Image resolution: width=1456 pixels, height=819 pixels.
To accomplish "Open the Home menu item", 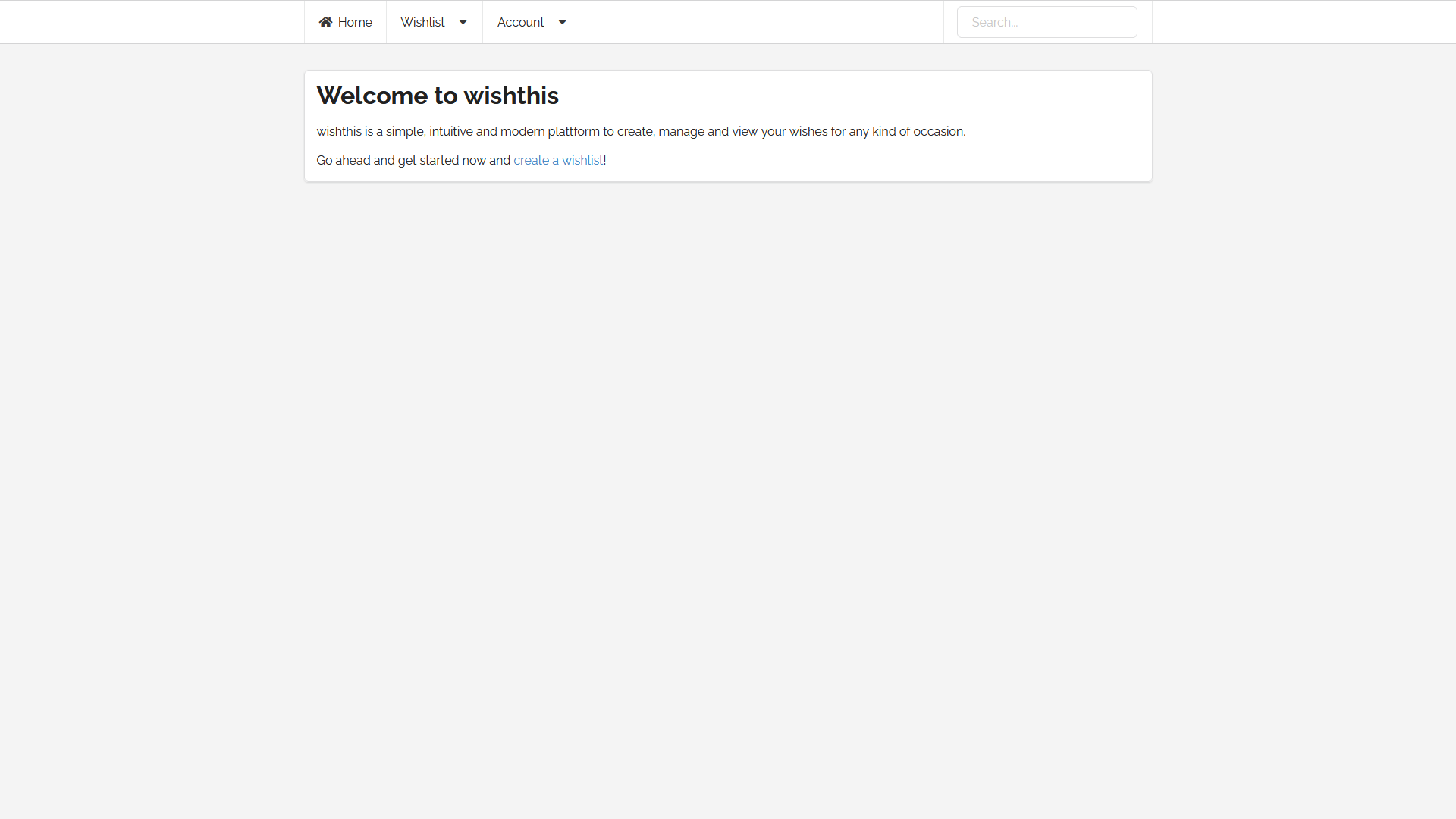I will [345, 22].
